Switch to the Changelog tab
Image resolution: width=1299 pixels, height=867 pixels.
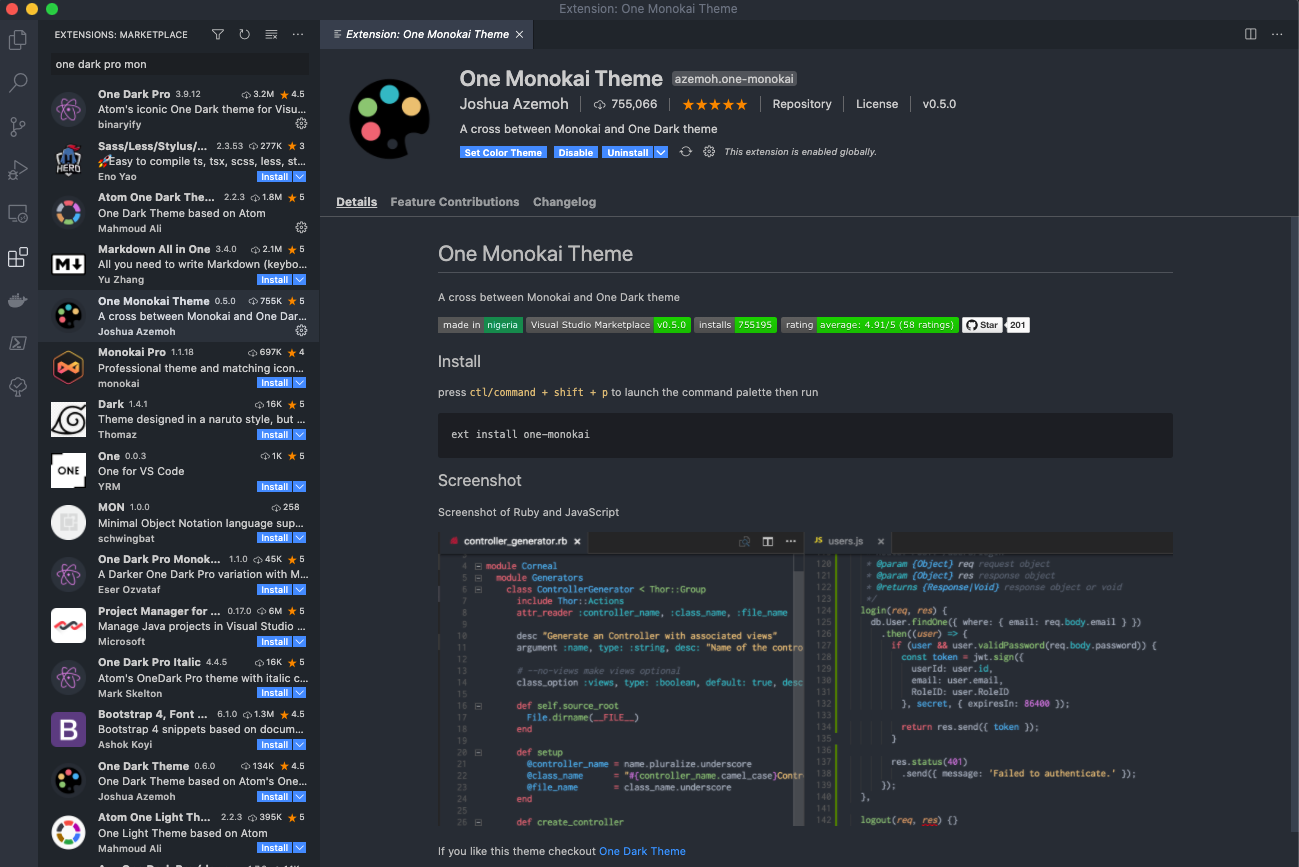[x=564, y=201]
